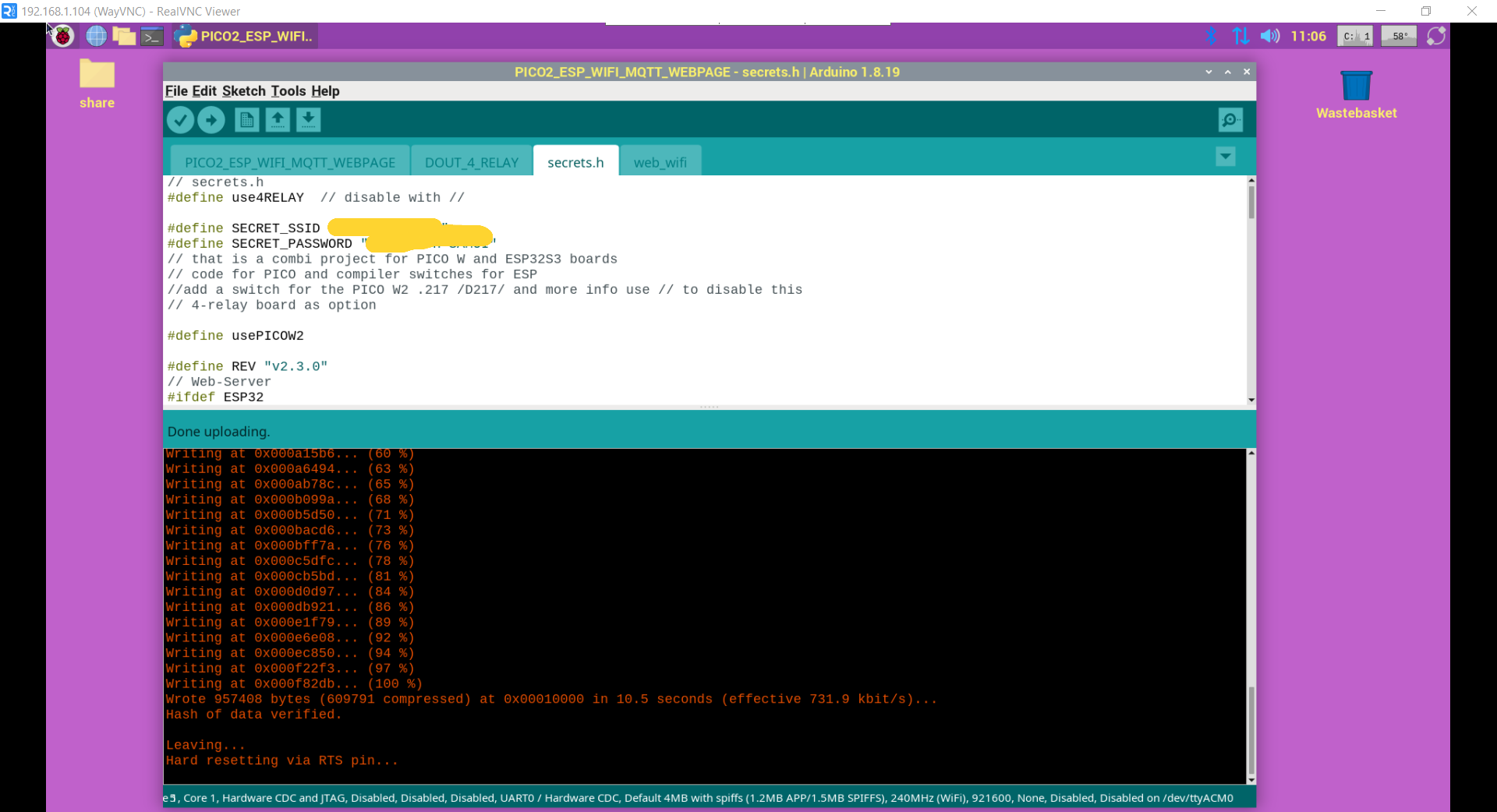
Task: Click the '#ifdef ESP32' line
Action: (x=215, y=397)
